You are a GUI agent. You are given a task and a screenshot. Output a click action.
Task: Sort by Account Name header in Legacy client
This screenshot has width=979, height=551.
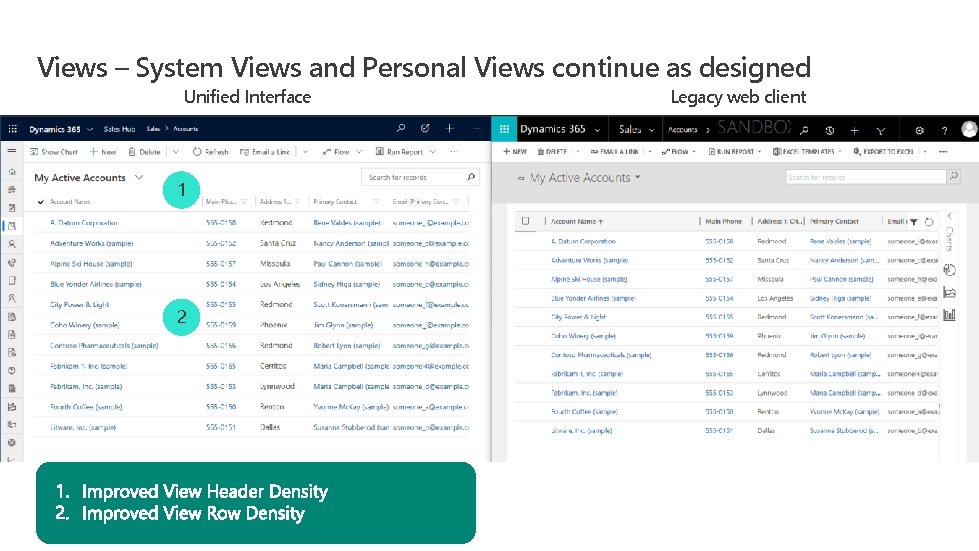577,222
